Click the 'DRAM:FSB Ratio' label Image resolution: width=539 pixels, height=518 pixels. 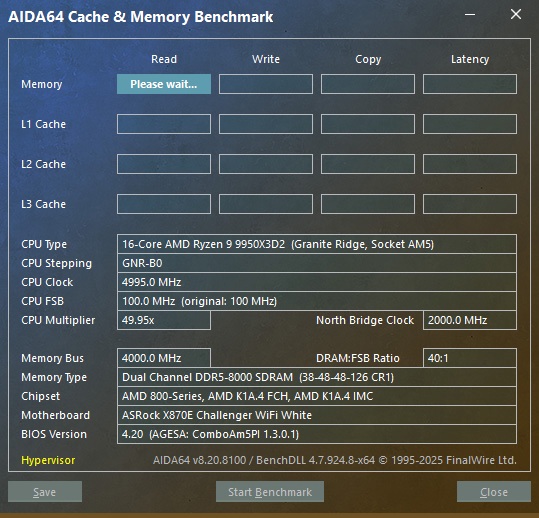358,358
